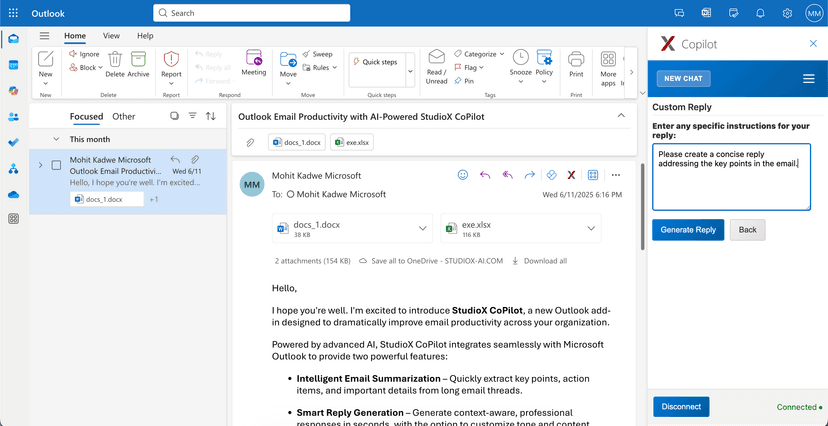Screen dimensions: 828x426
Task: Click the New mail ribbon button
Action: 45,65
